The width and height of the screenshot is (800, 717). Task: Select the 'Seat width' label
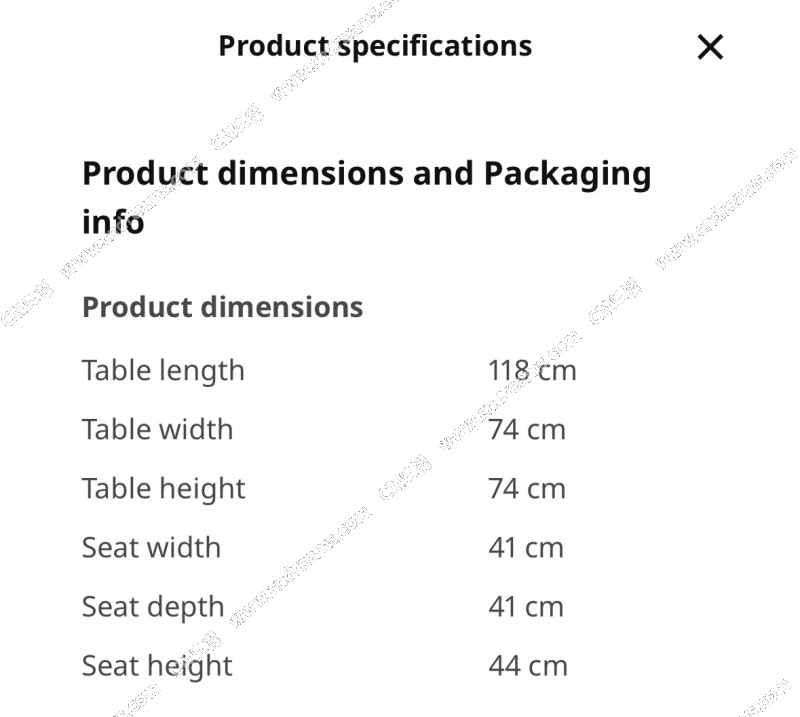(151, 548)
